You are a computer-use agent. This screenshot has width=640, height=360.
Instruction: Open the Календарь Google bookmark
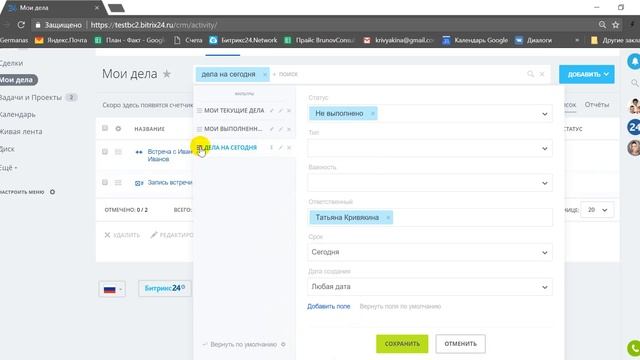click(475, 40)
